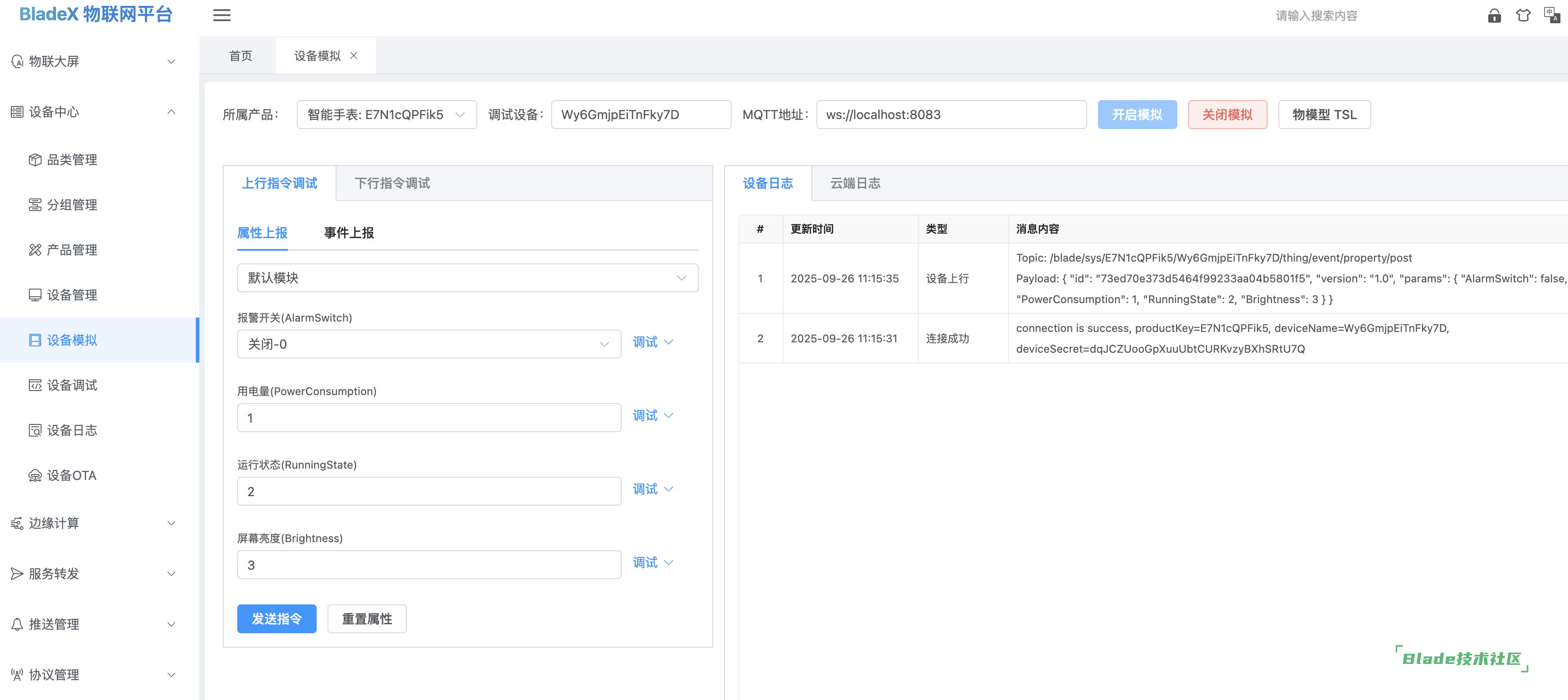Click the 设备管理 monitor icon
Screen dimensions: 1568x700
coord(35,295)
